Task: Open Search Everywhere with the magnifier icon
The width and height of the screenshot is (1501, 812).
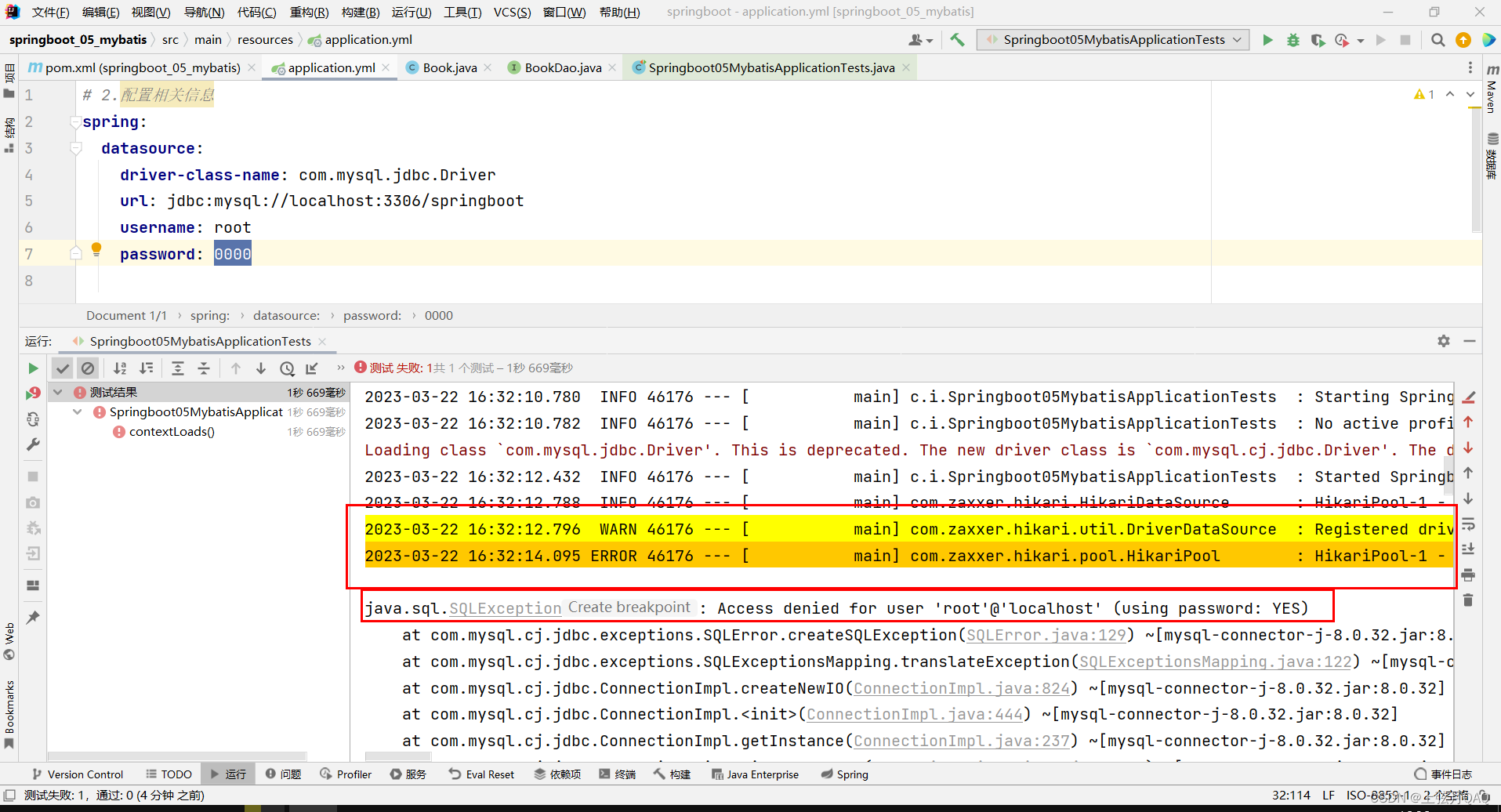Action: pyautogui.click(x=1438, y=39)
